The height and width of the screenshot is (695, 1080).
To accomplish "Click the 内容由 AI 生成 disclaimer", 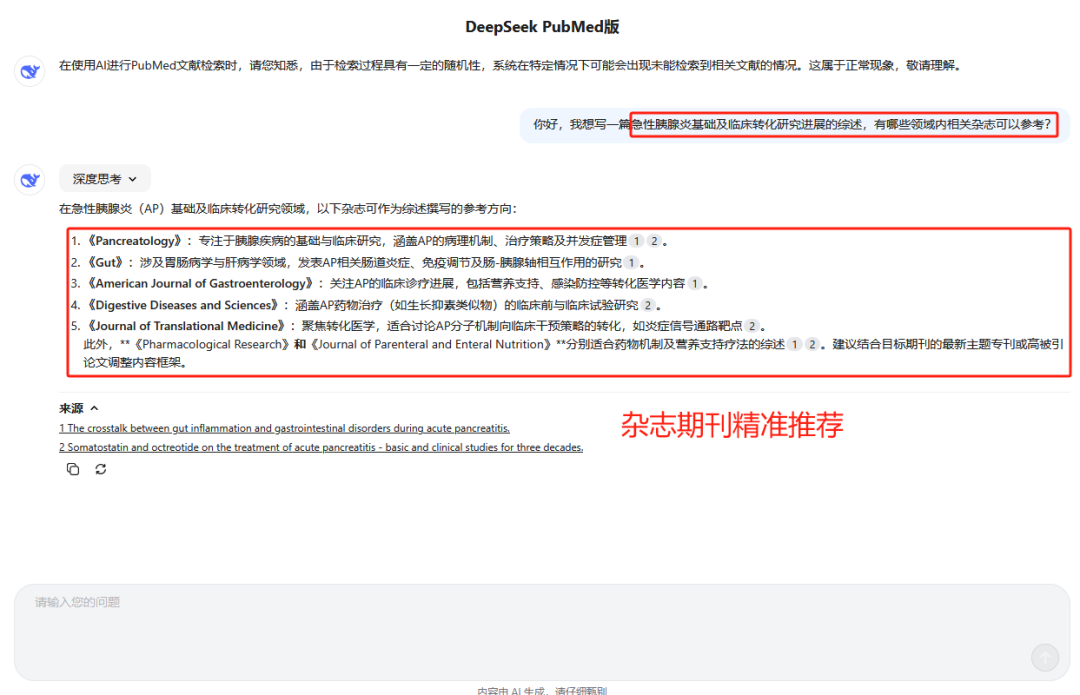I will (x=542, y=690).
